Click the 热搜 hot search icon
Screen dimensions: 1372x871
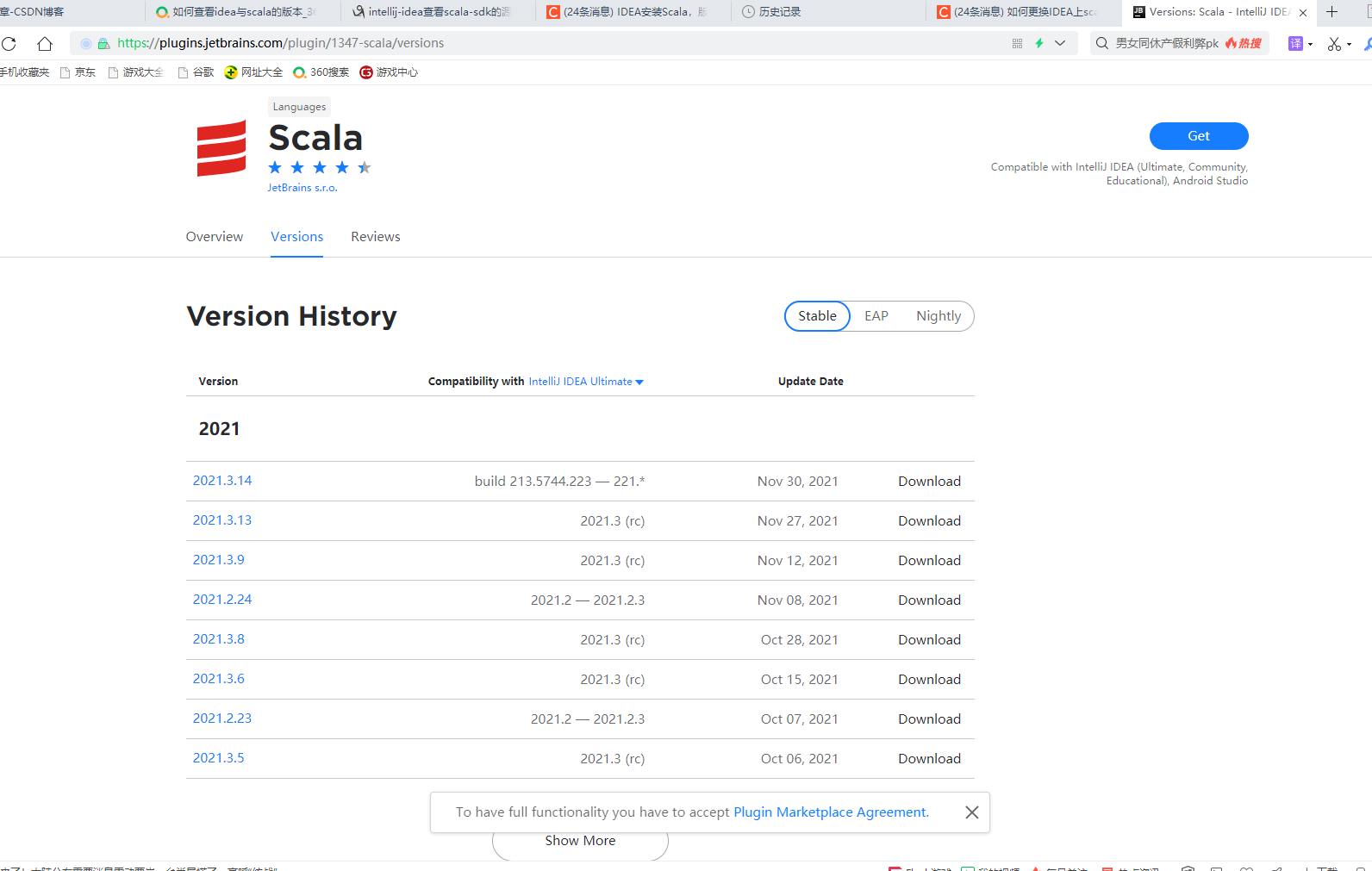tap(1244, 43)
